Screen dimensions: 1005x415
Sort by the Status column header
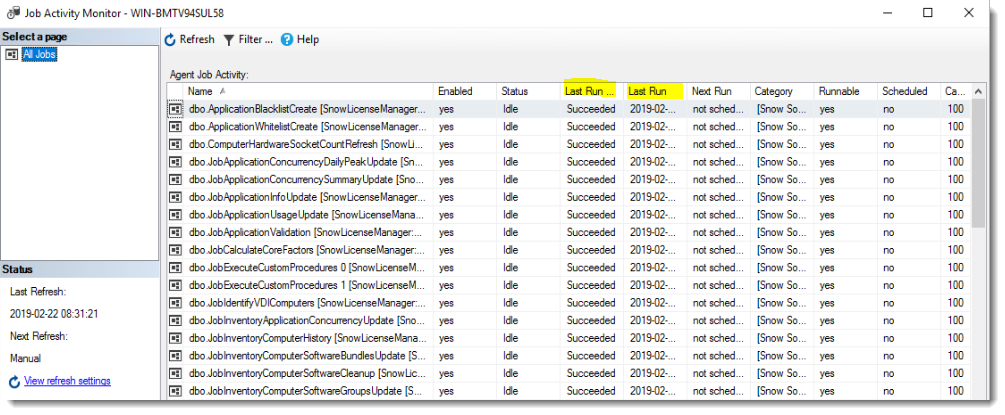(x=528, y=91)
